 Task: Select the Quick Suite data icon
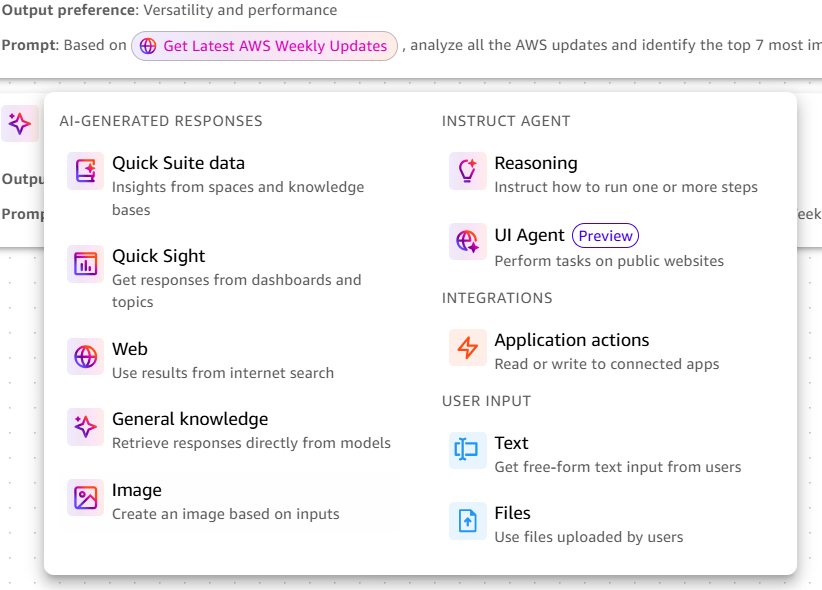(85, 170)
